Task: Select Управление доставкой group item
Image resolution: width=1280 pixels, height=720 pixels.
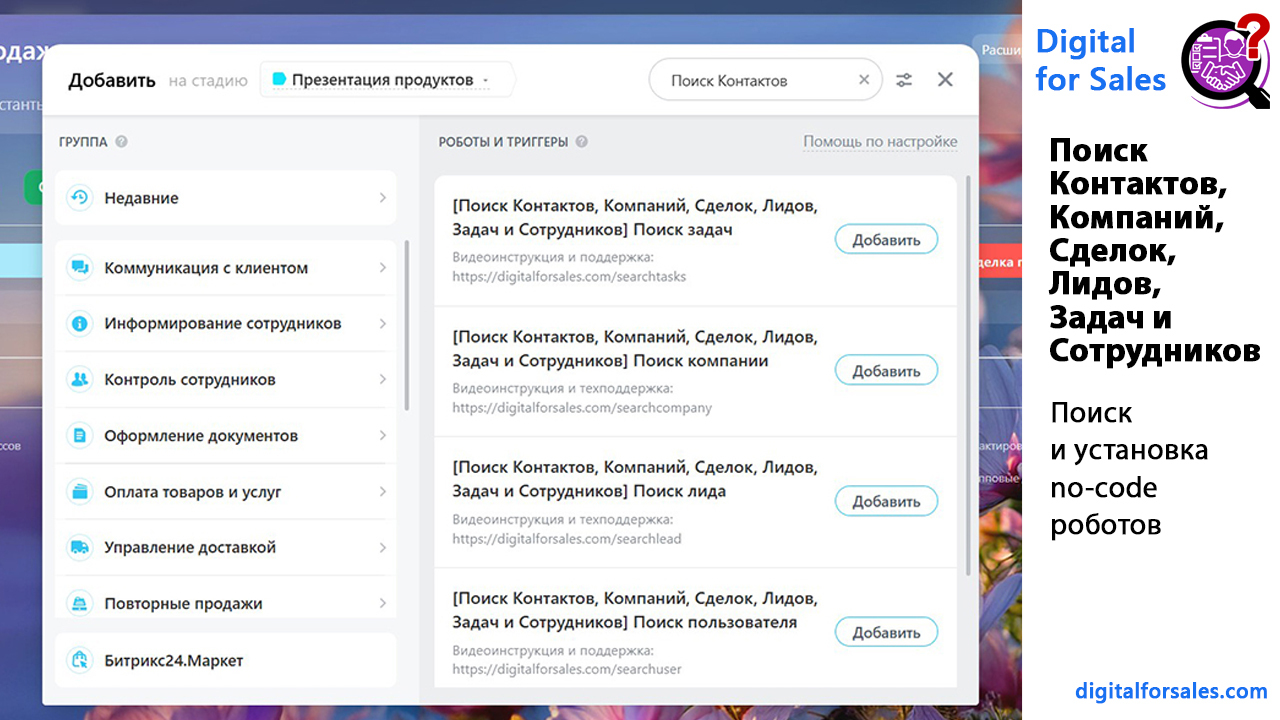Action: pos(226,548)
